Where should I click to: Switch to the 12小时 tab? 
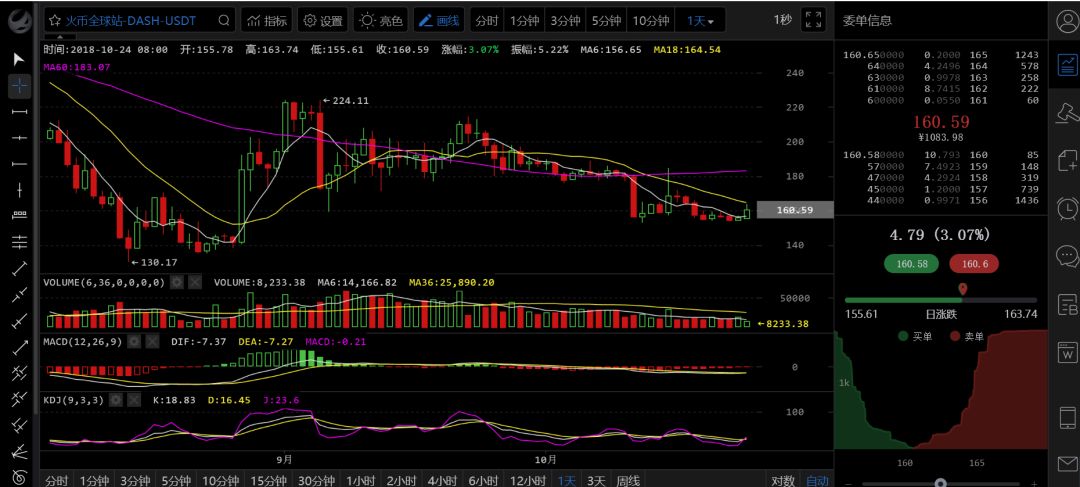[528, 480]
